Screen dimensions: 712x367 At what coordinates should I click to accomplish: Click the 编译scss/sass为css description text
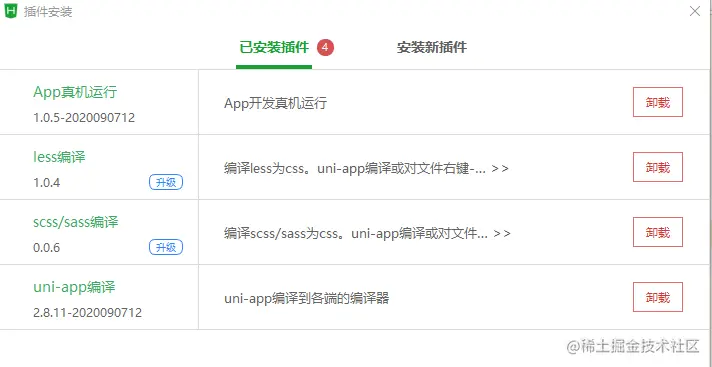click(356, 233)
